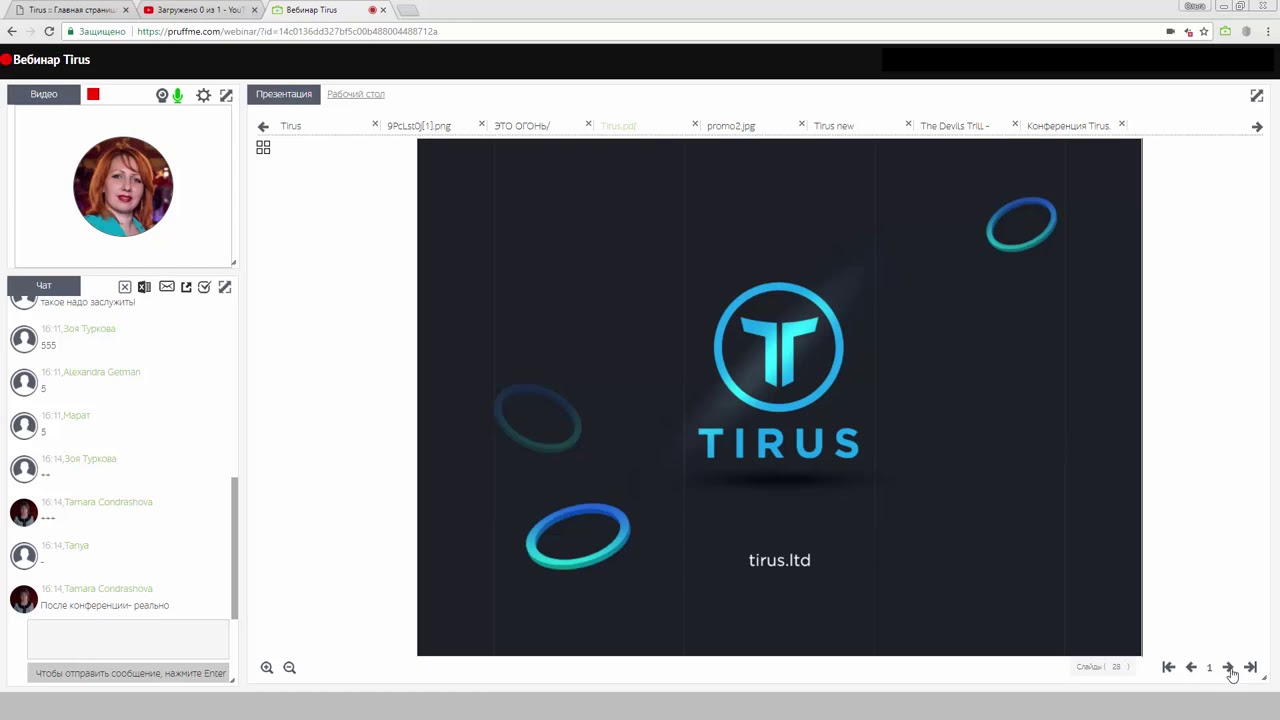Open the slide thumbnails grid view

point(263,147)
